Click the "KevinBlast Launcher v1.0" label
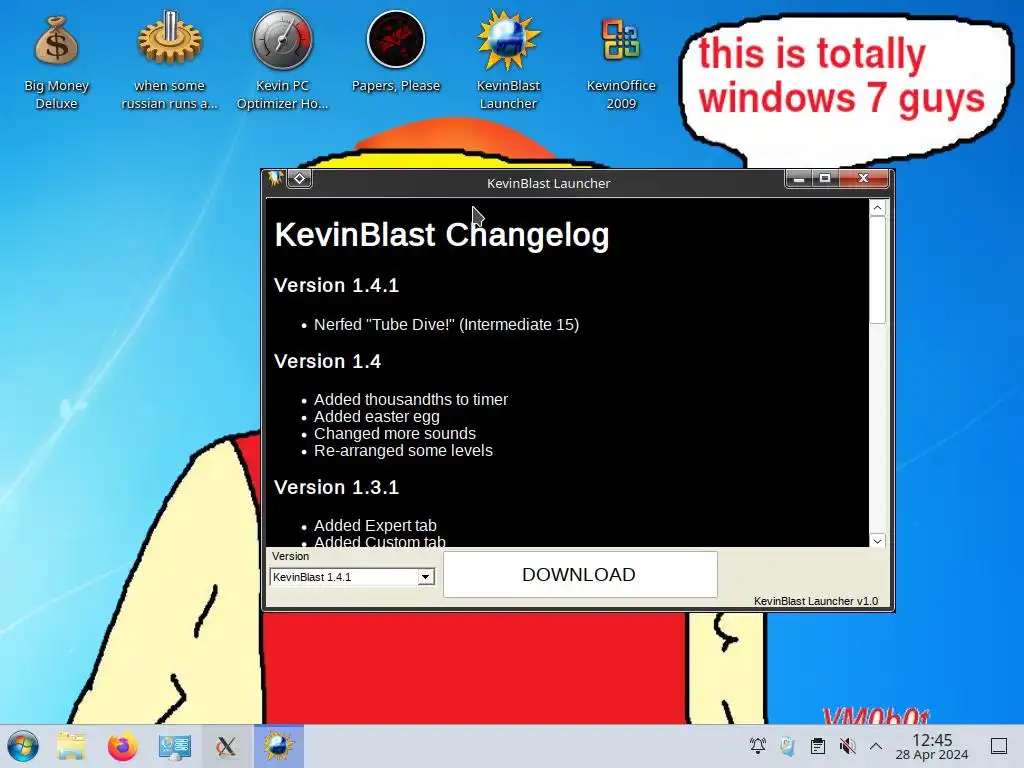This screenshot has width=1024, height=768. tap(816, 601)
